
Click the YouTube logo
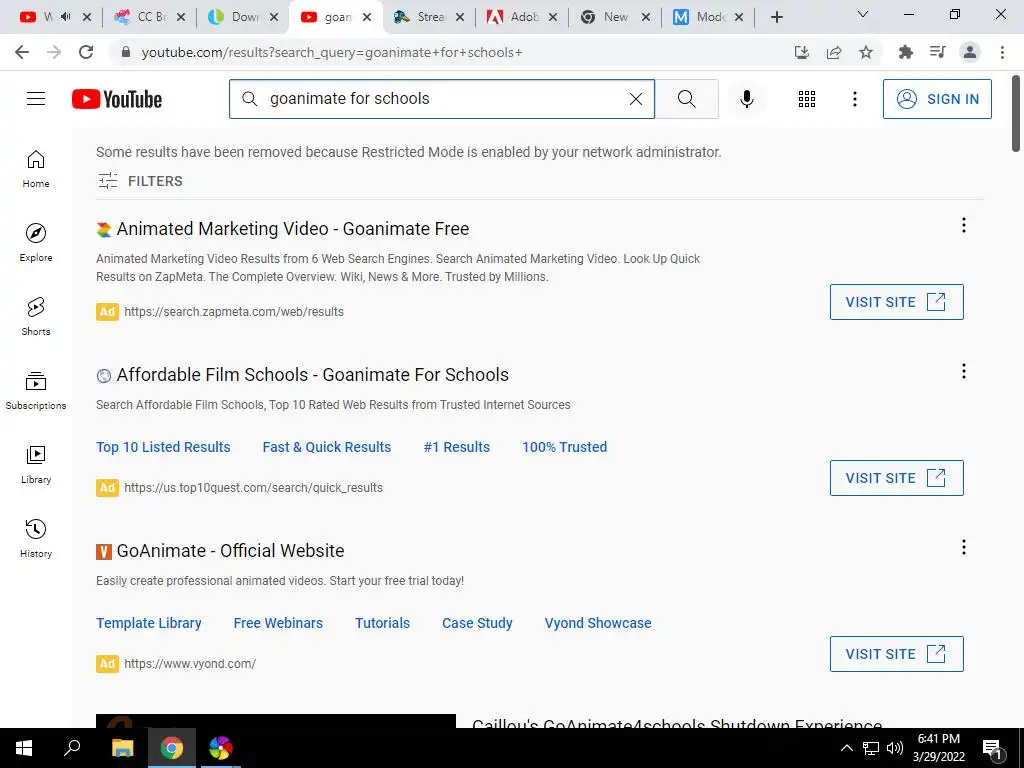[117, 99]
